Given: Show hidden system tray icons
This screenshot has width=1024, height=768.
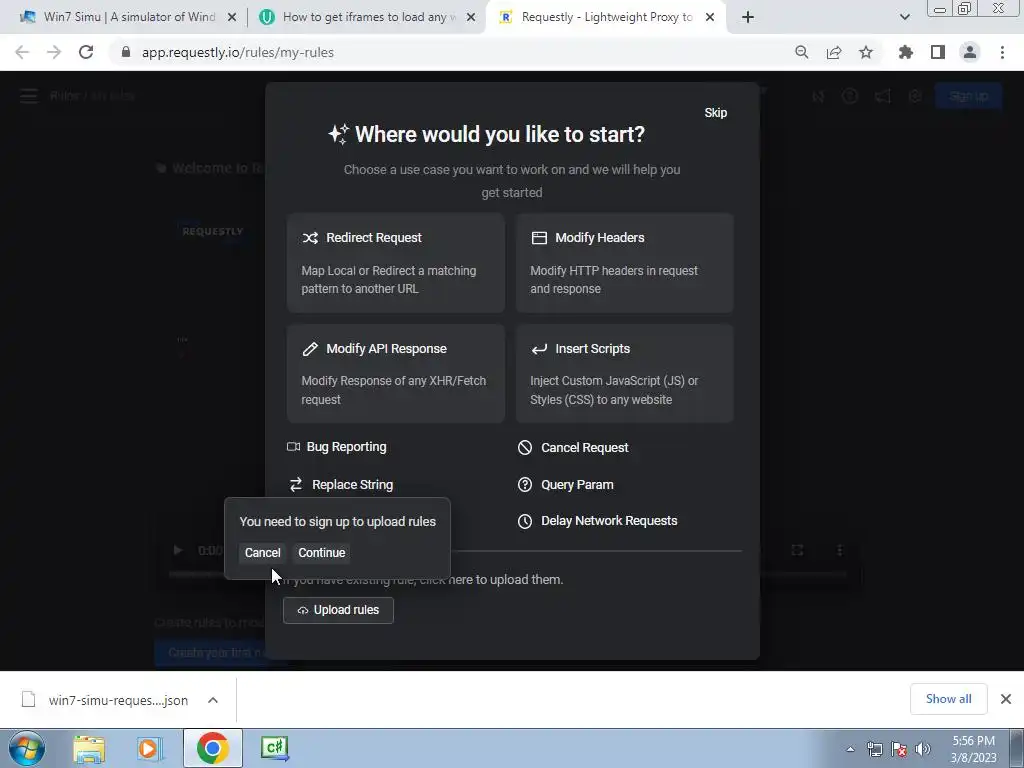Looking at the screenshot, I should pyautogui.click(x=850, y=749).
